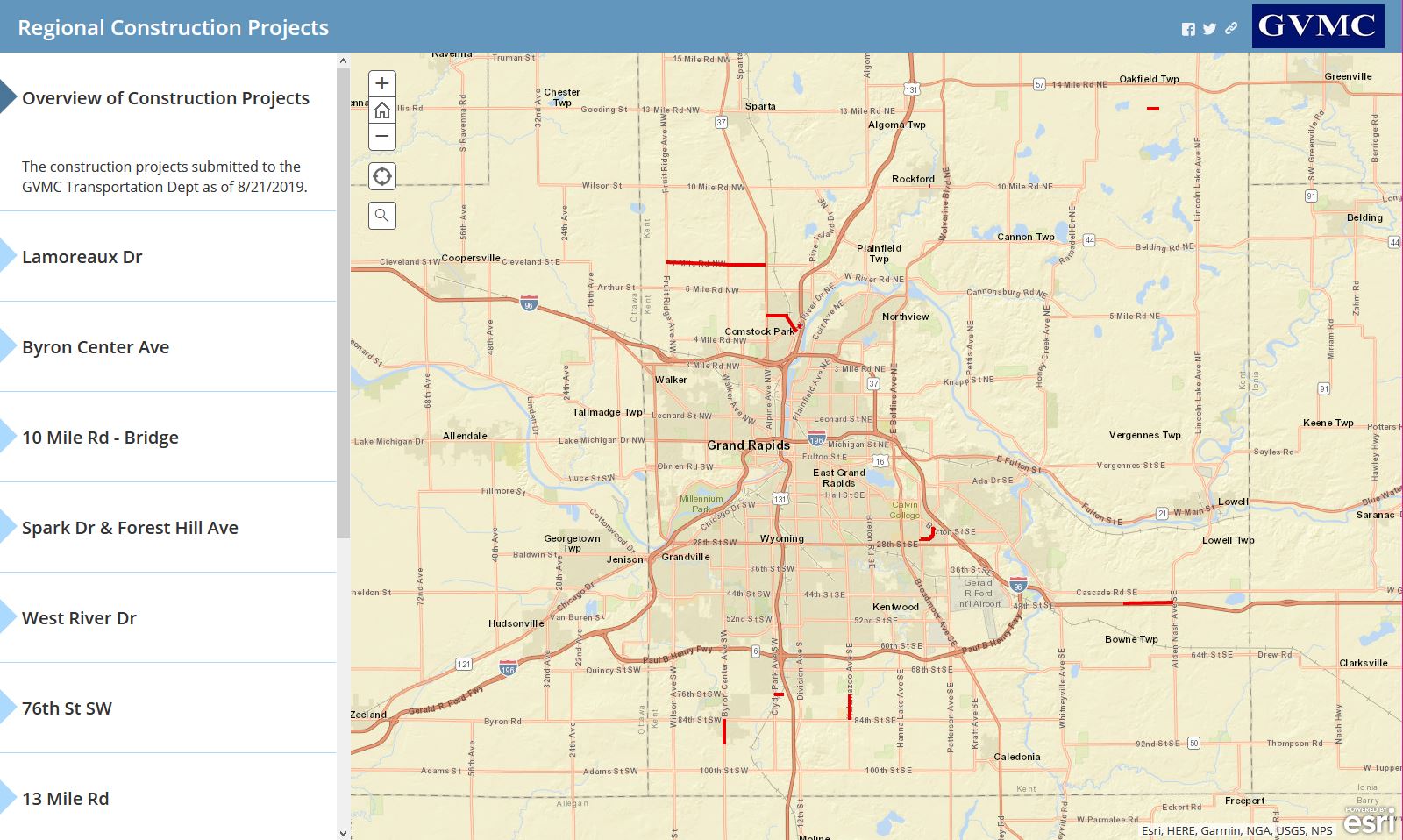Viewport: 1403px width, 840px height.
Task: Find my location on the map
Action: click(382, 176)
